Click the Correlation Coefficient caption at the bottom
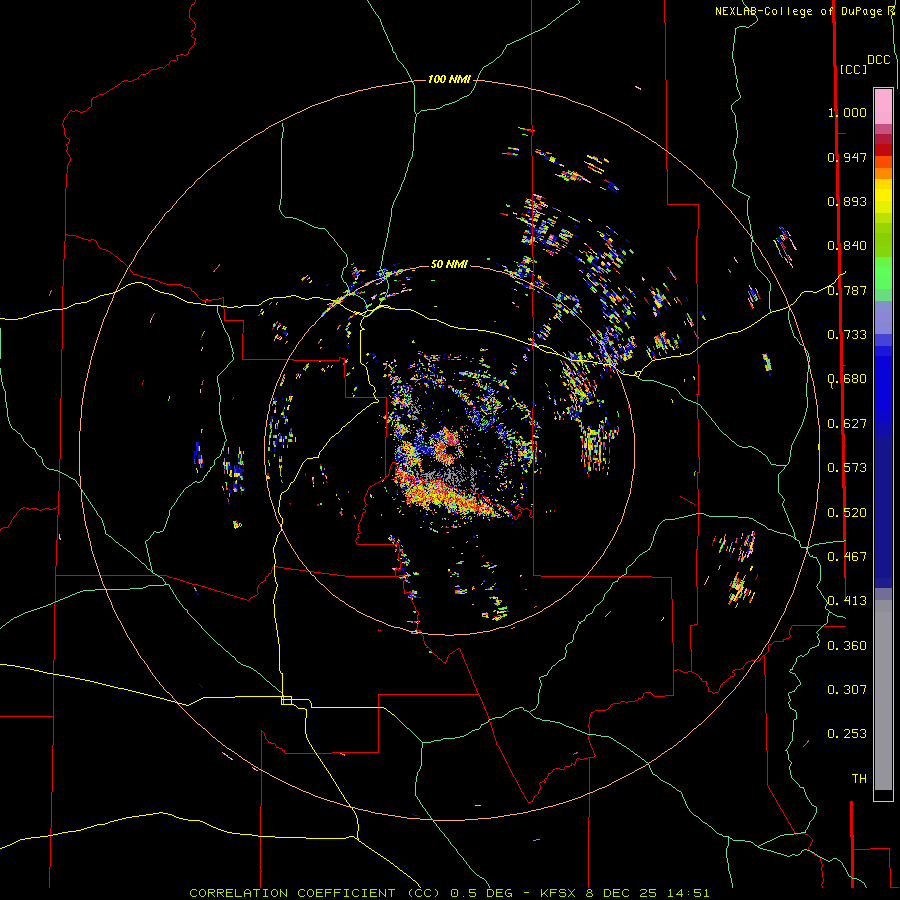This screenshot has height=900, width=900. 449,893
